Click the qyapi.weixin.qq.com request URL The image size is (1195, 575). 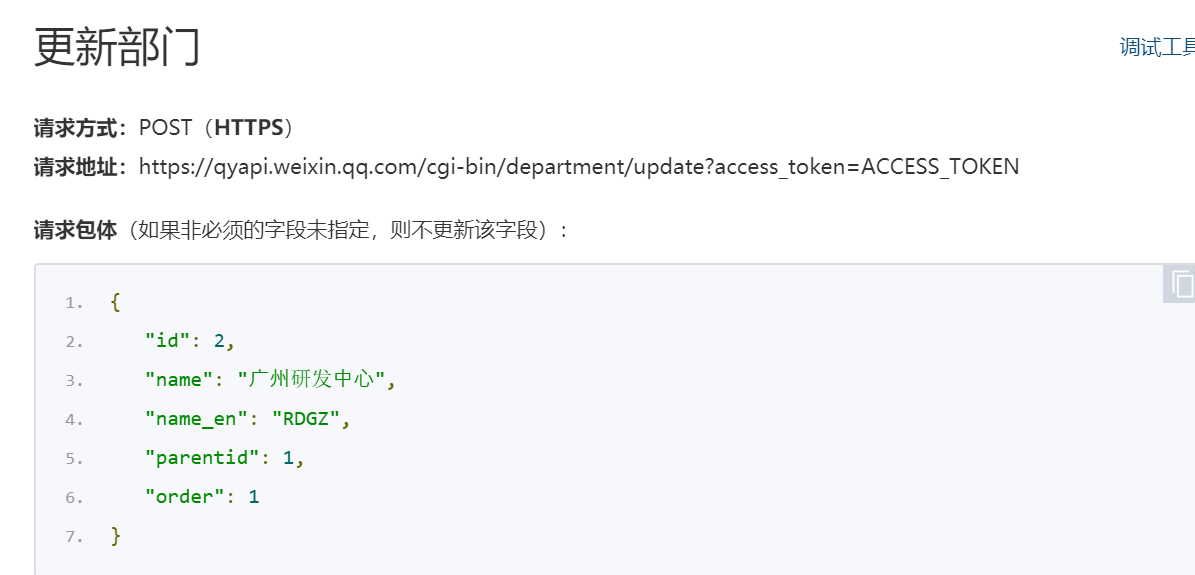[x=578, y=166]
